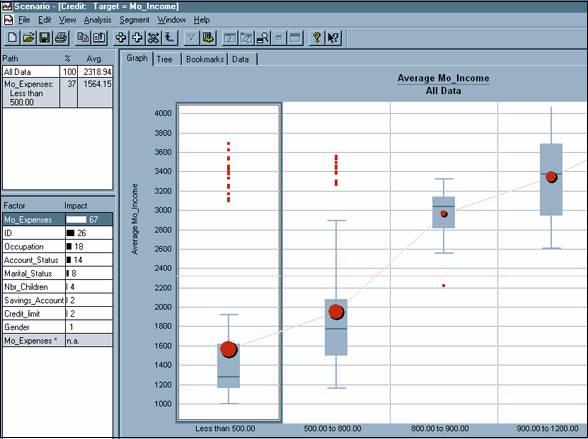Switch to the Tree tab

165,59
